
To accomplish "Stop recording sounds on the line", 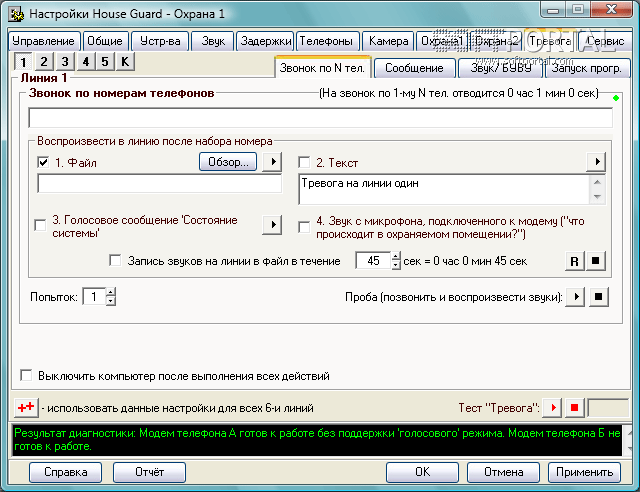I will [x=596, y=261].
